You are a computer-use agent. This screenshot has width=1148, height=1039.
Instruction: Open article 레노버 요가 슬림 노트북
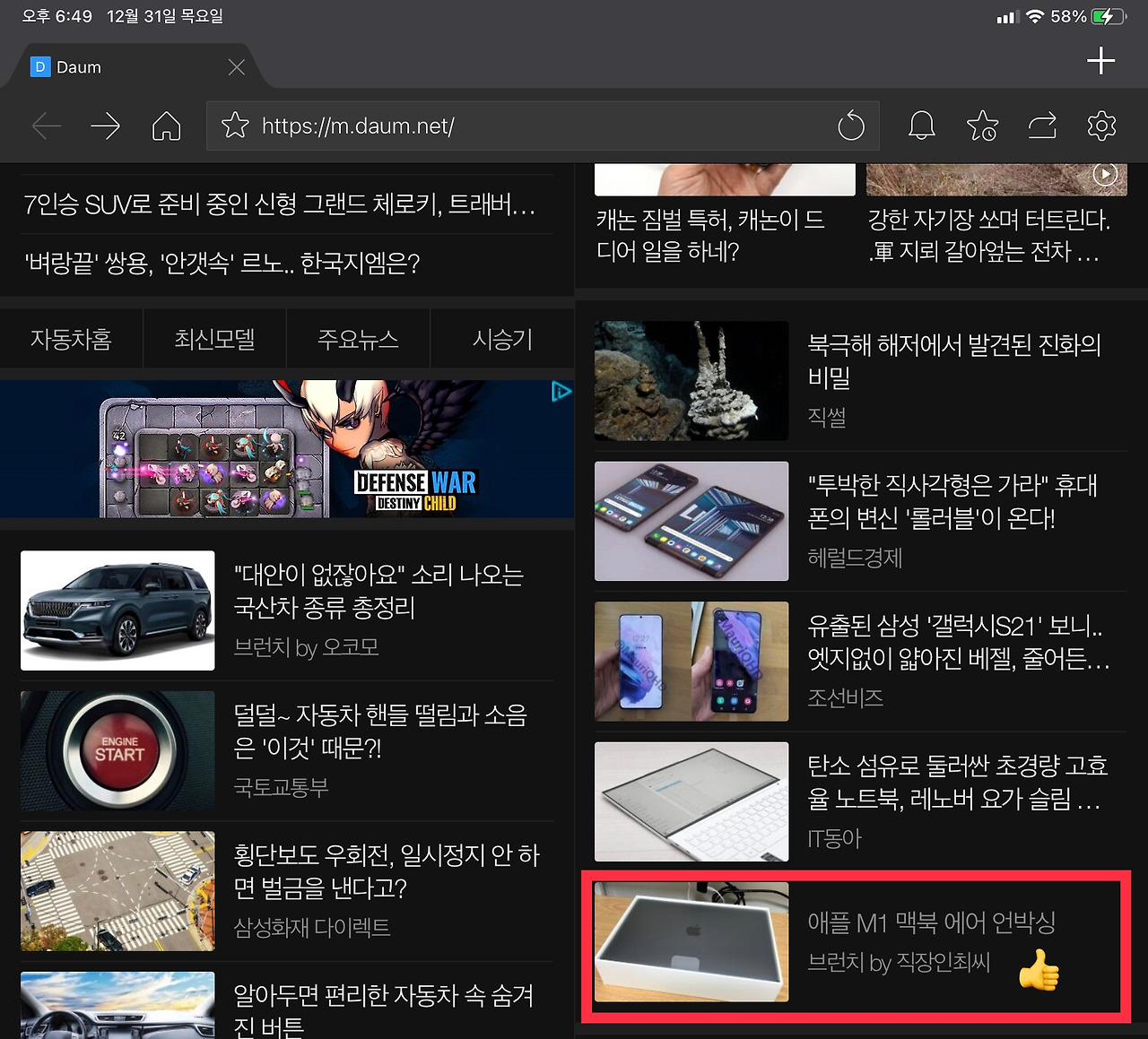pos(958,782)
